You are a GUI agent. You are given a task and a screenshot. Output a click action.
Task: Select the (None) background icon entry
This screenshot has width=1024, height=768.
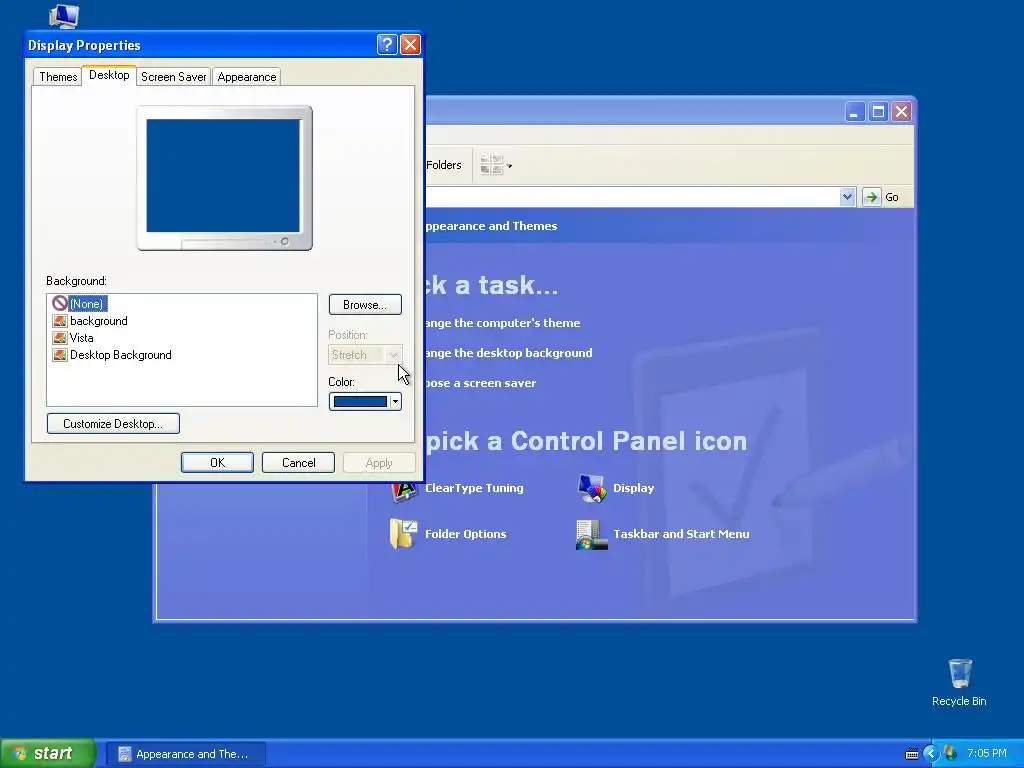click(x=60, y=304)
